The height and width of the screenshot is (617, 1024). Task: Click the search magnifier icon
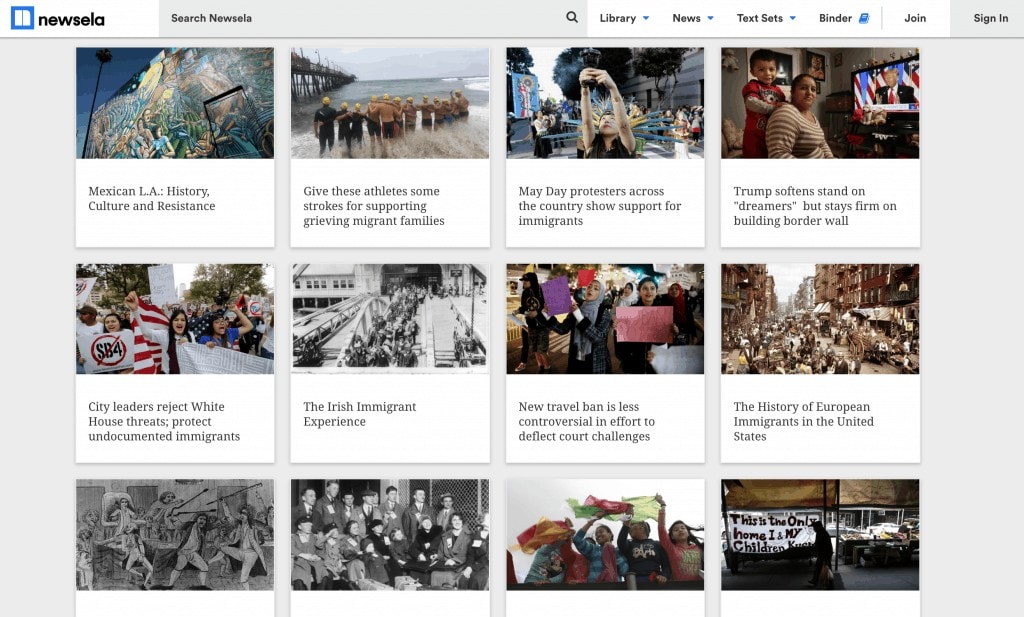[572, 18]
